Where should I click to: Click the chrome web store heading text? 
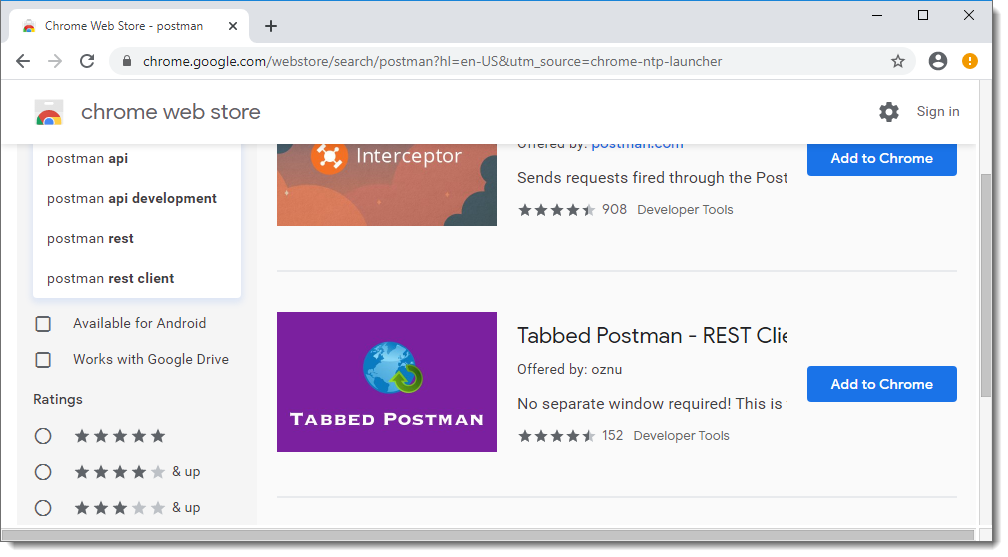click(x=170, y=112)
